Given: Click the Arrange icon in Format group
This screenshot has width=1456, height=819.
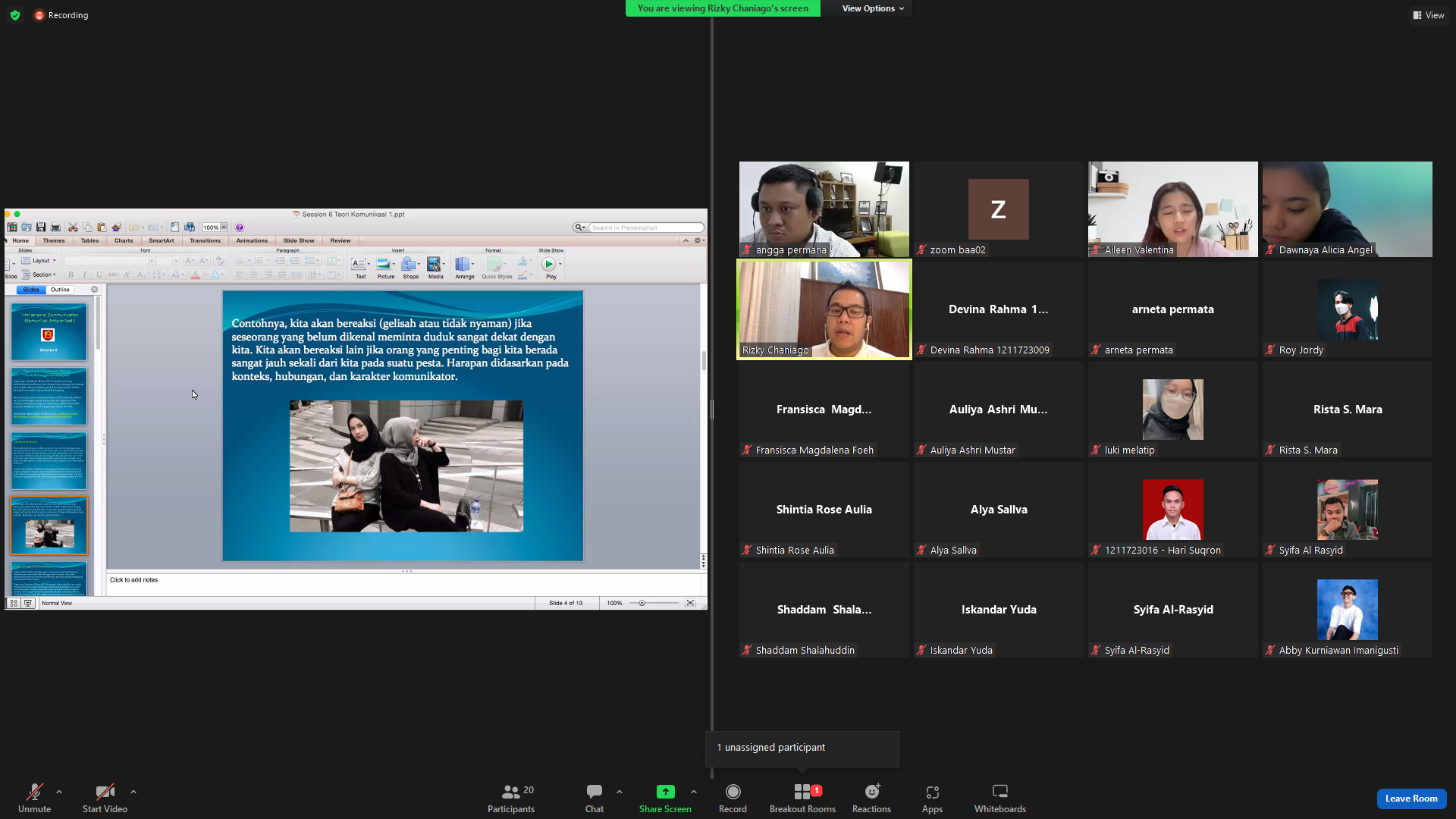Looking at the screenshot, I should 464,268.
